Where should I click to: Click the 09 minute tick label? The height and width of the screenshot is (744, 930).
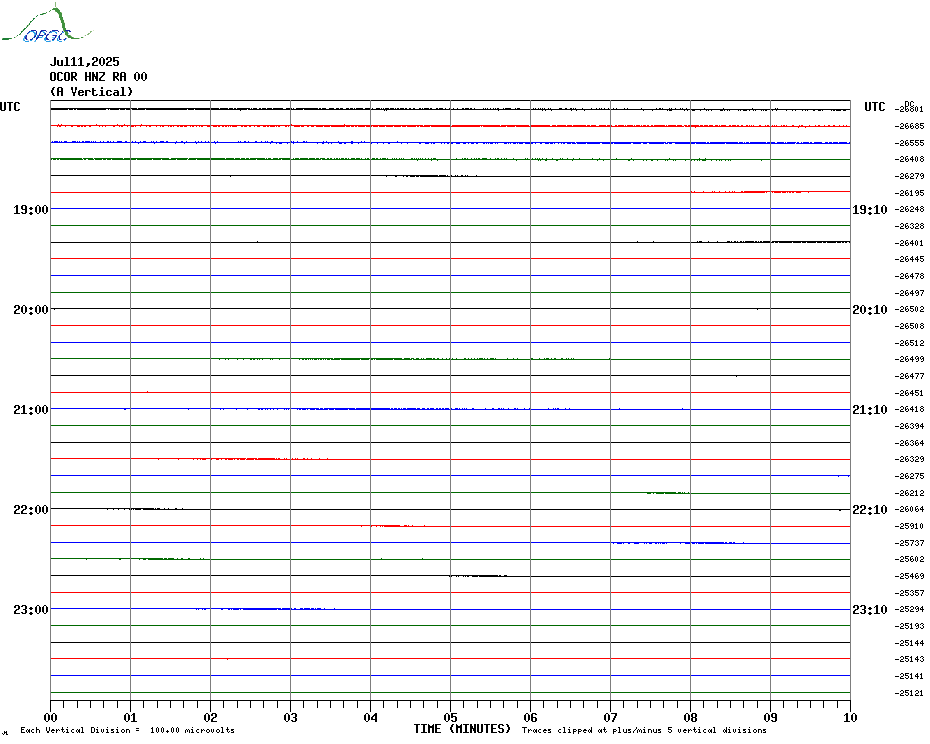click(x=770, y=717)
